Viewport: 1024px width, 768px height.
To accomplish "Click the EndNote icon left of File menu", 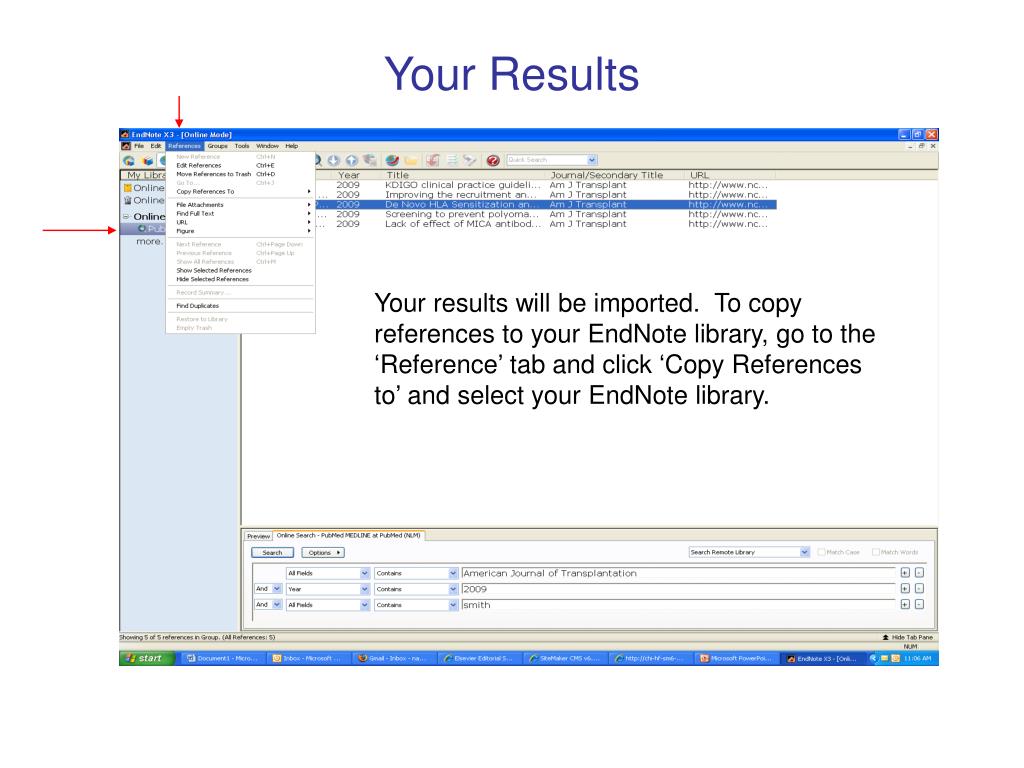I will tap(126, 146).
